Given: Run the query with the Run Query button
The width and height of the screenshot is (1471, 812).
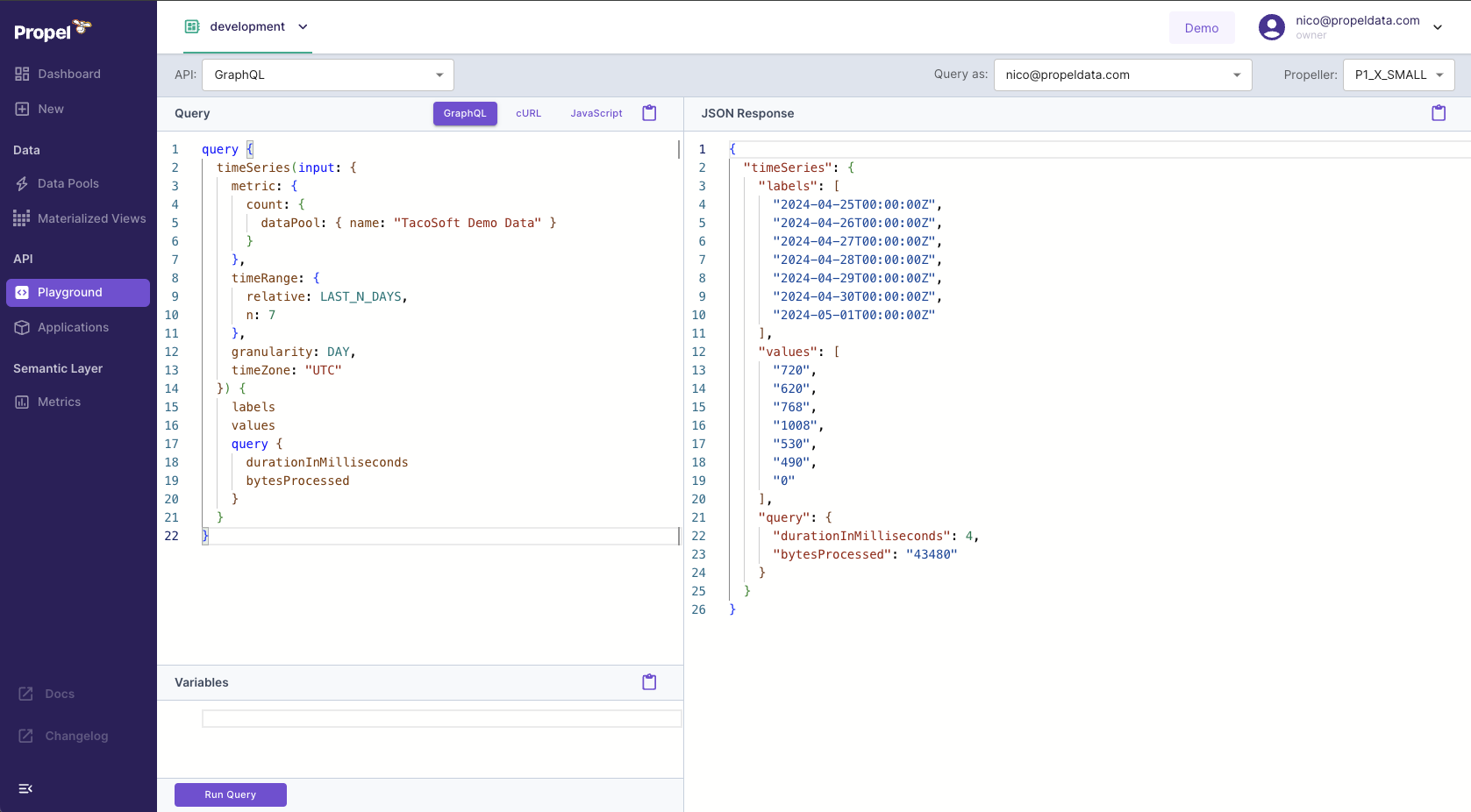Looking at the screenshot, I should coord(230,794).
